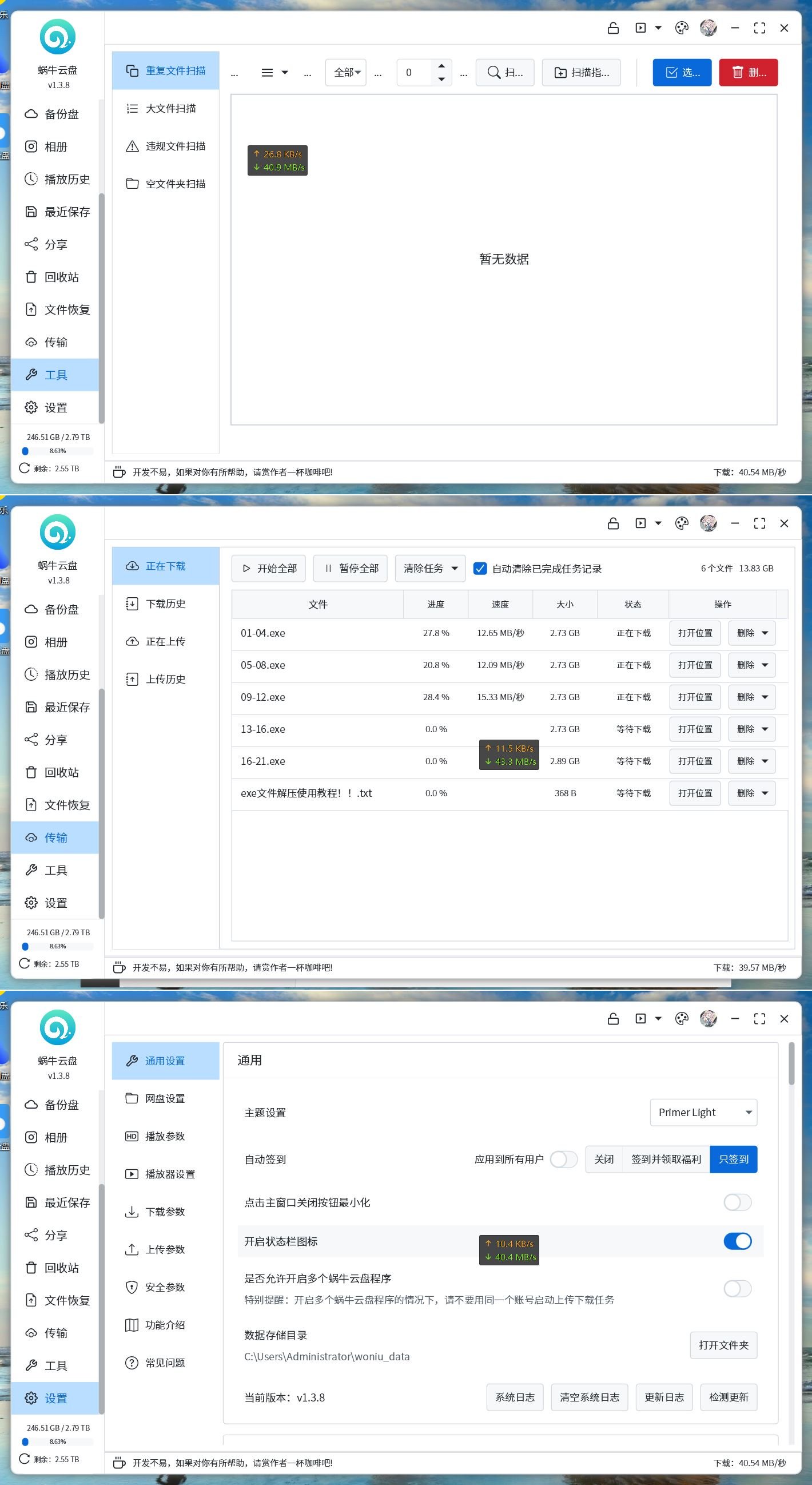Click the 常见问题 question mark icon
The width and height of the screenshot is (812, 1485).
(x=132, y=1362)
